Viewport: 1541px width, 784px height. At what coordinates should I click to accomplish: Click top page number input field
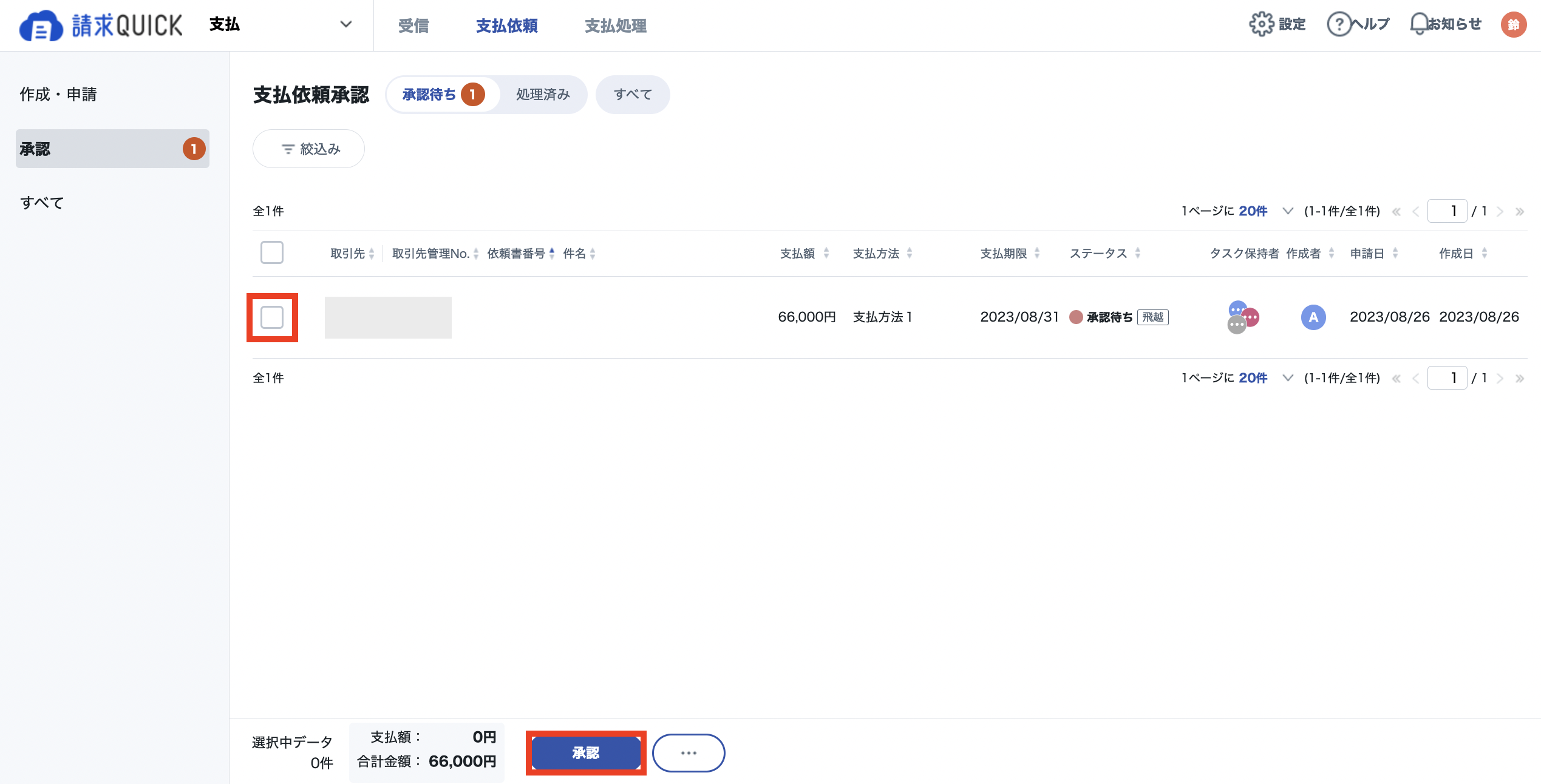coord(1447,211)
